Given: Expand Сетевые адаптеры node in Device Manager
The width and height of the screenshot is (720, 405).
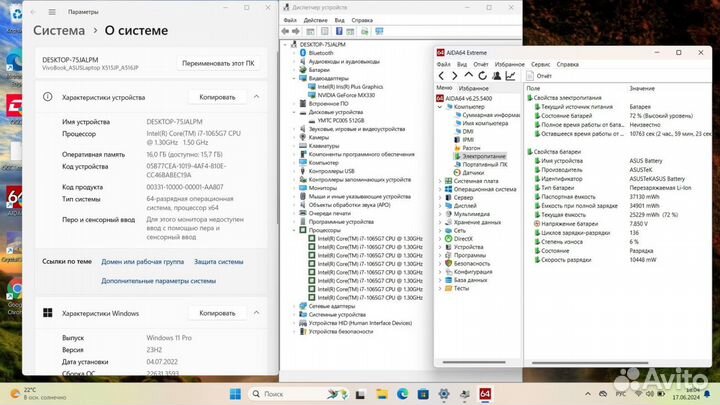Looking at the screenshot, I should [294, 306].
